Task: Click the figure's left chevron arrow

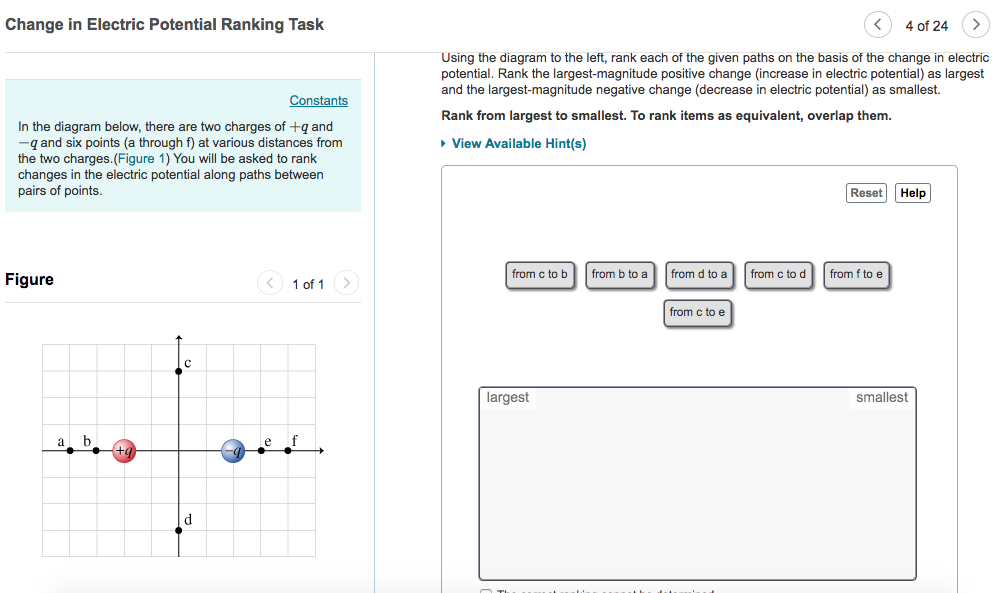Action: (x=270, y=283)
